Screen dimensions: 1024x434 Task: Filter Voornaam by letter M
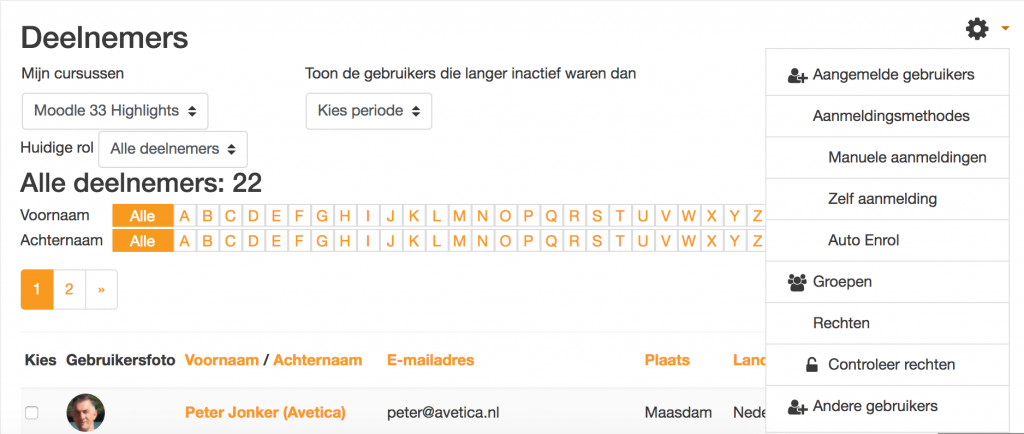tap(460, 215)
